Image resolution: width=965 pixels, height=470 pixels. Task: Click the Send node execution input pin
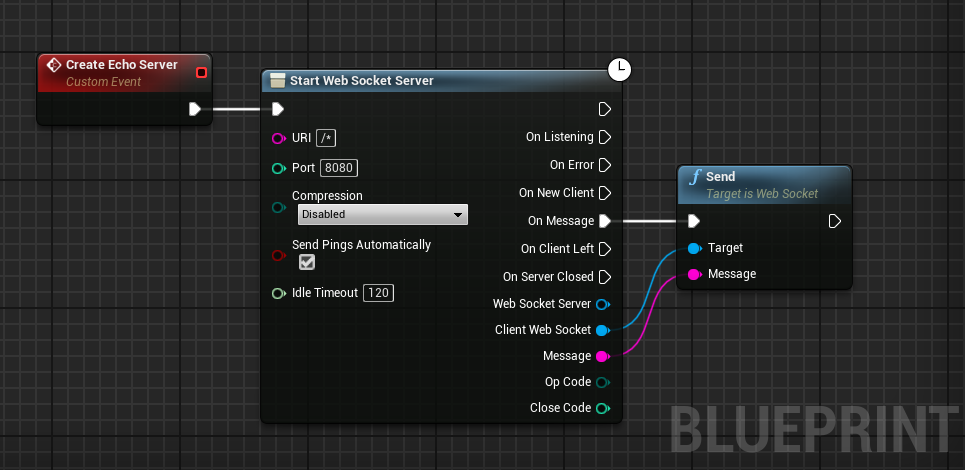(x=694, y=221)
